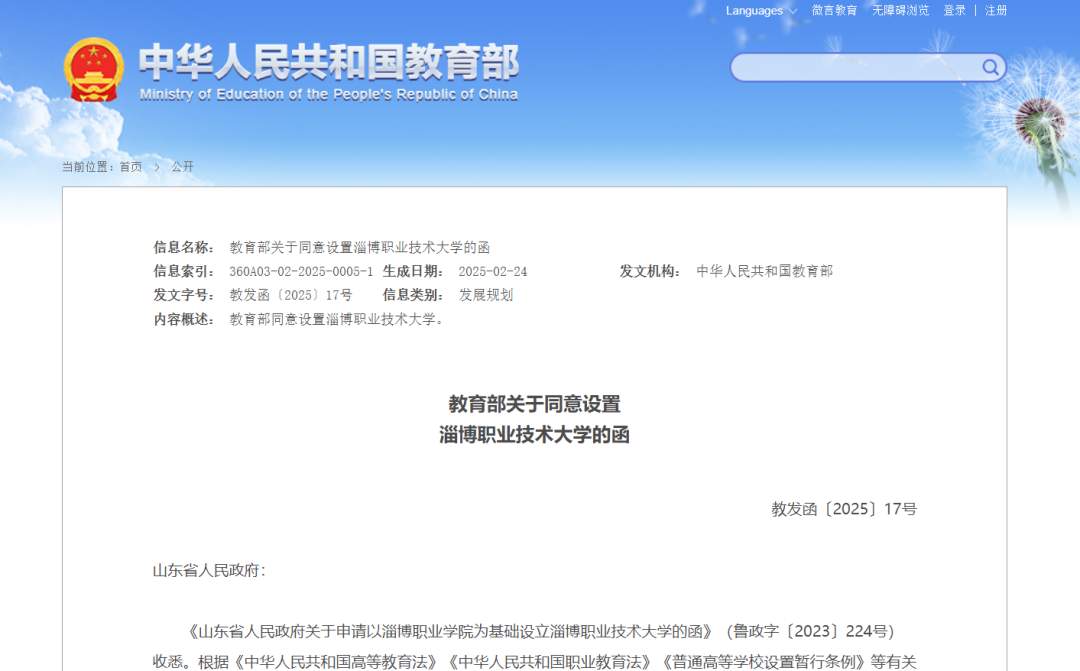
Task: Click 登录 to sign in
Action: [954, 10]
